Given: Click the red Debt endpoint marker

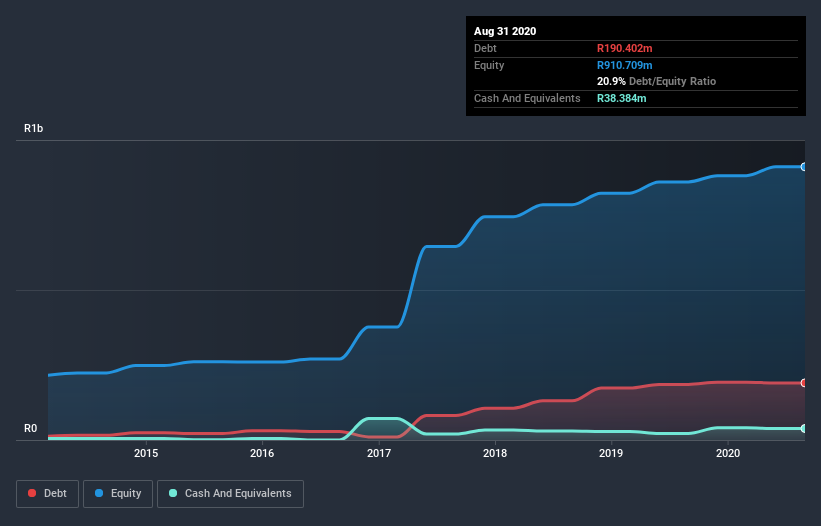Looking at the screenshot, I should tap(804, 383).
